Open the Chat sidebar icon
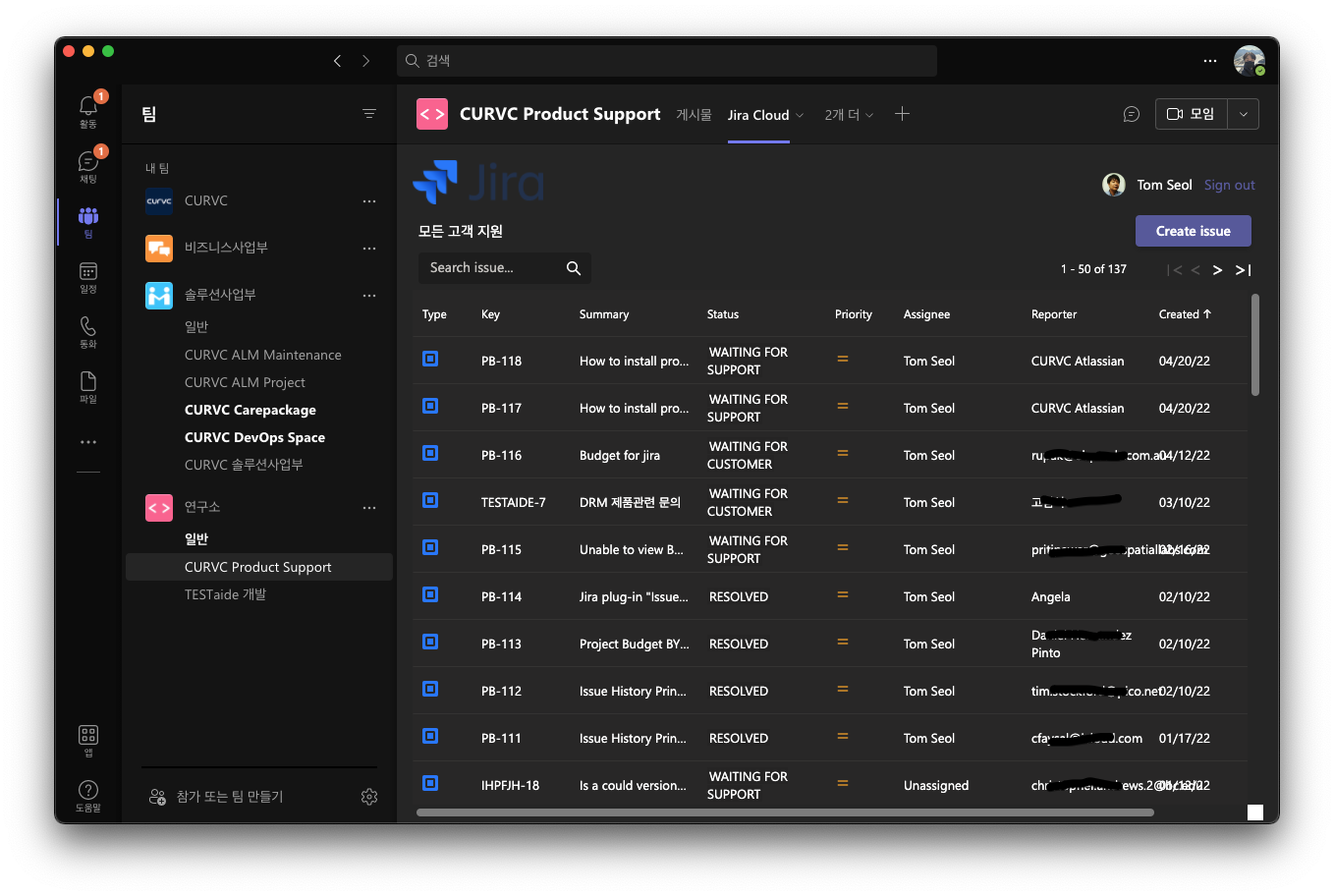The image size is (1334, 896). (x=88, y=162)
